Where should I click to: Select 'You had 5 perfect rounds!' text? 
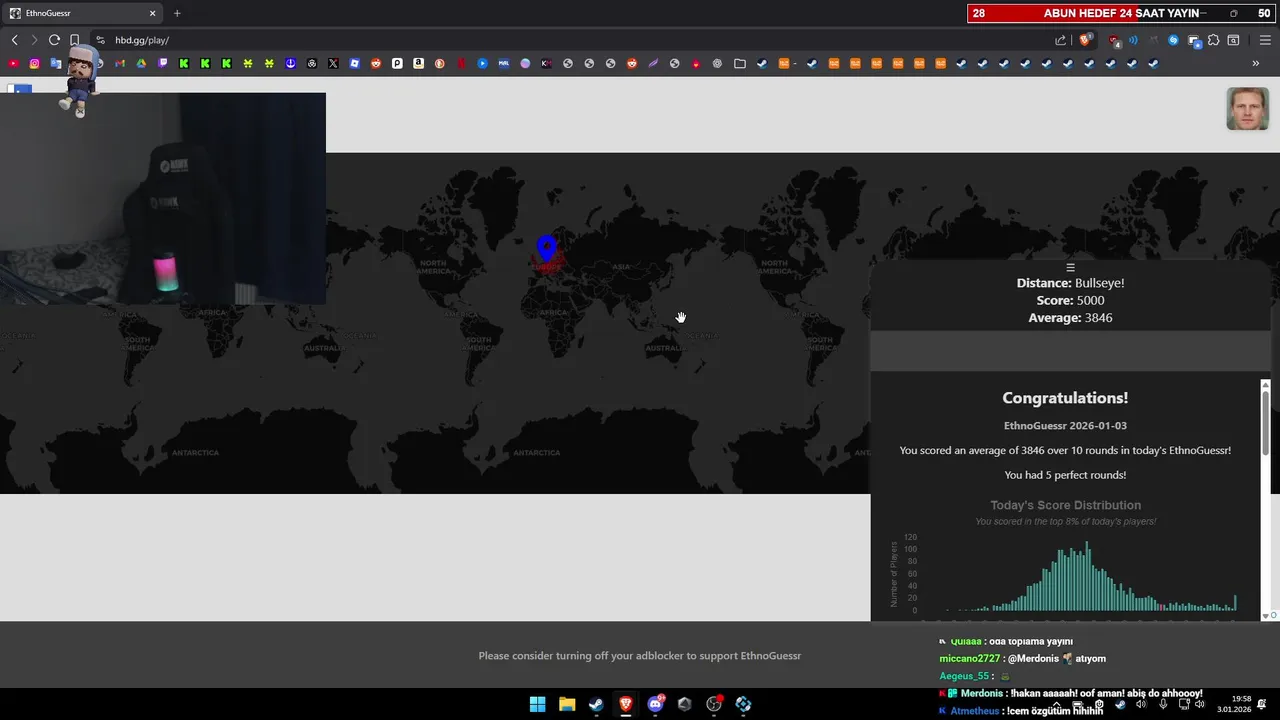pos(1065,475)
